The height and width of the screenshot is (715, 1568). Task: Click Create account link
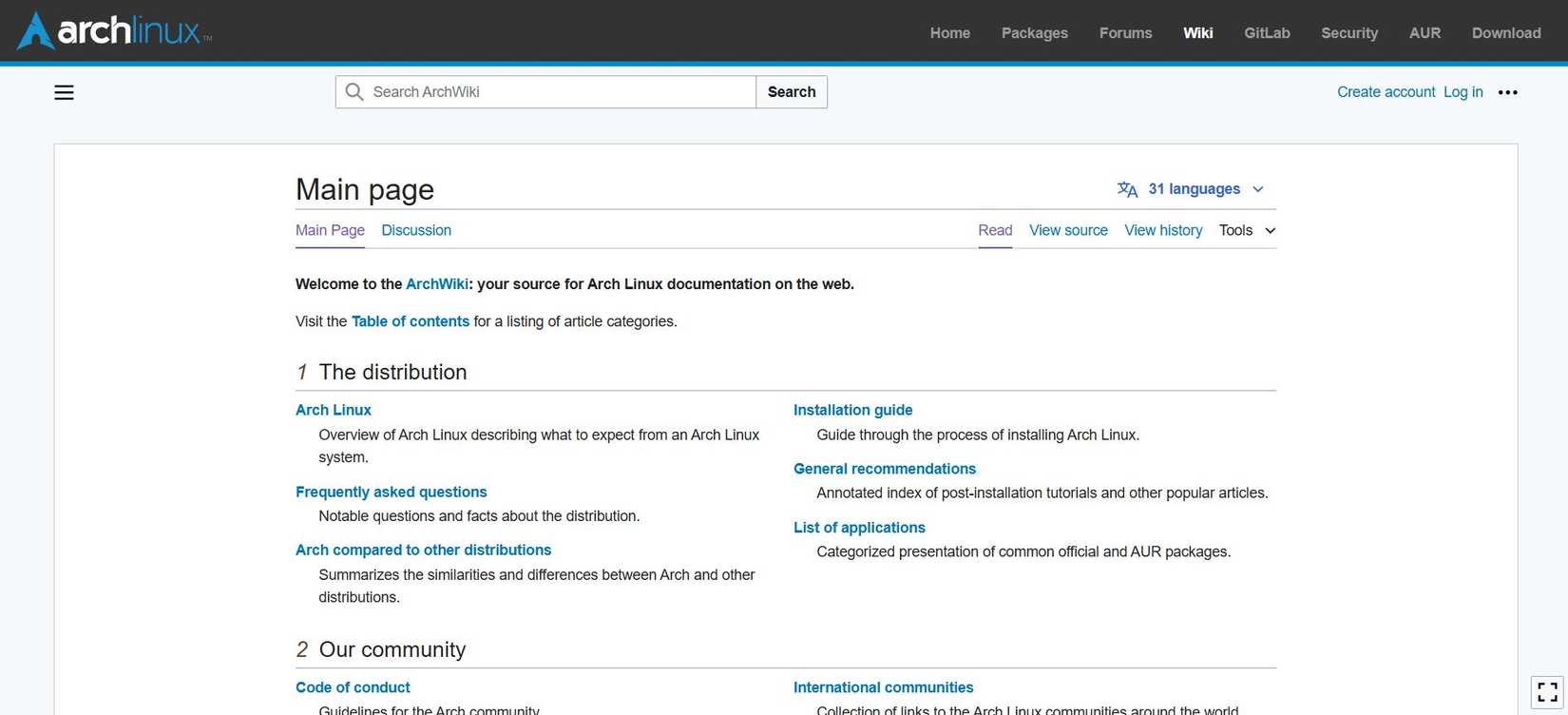1386,92
